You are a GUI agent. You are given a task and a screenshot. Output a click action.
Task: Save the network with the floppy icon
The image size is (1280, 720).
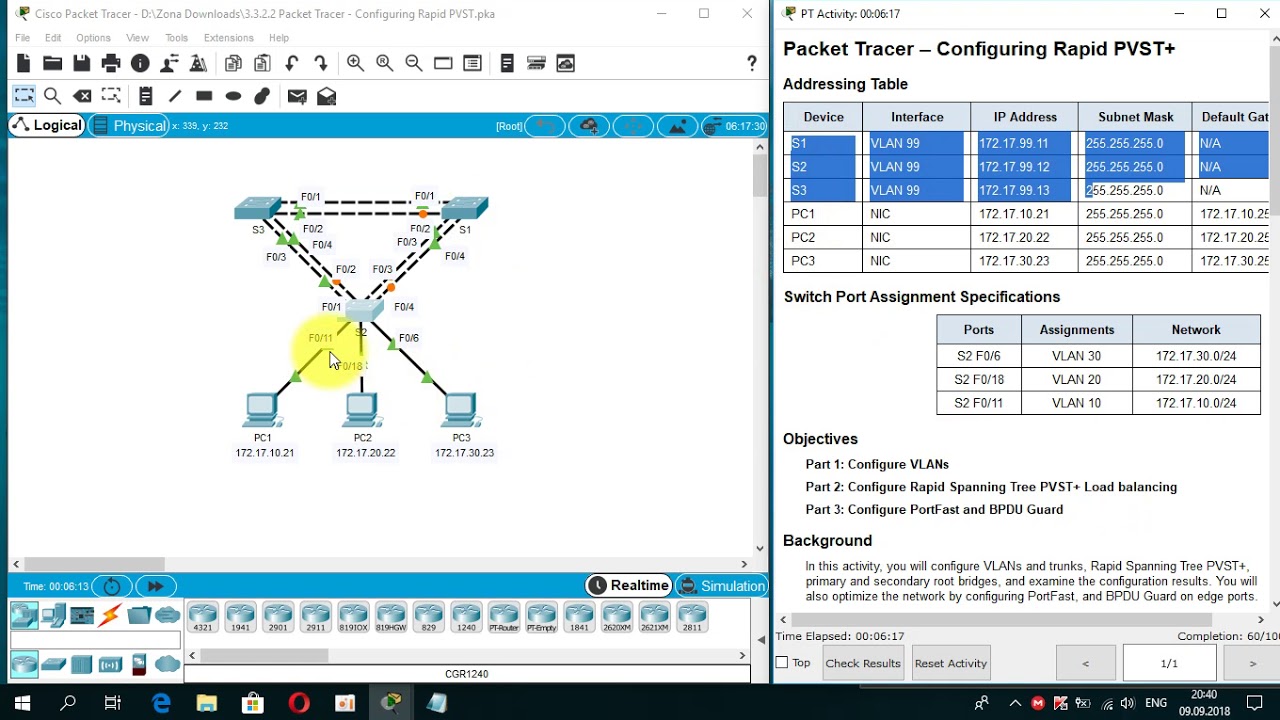tap(82, 64)
